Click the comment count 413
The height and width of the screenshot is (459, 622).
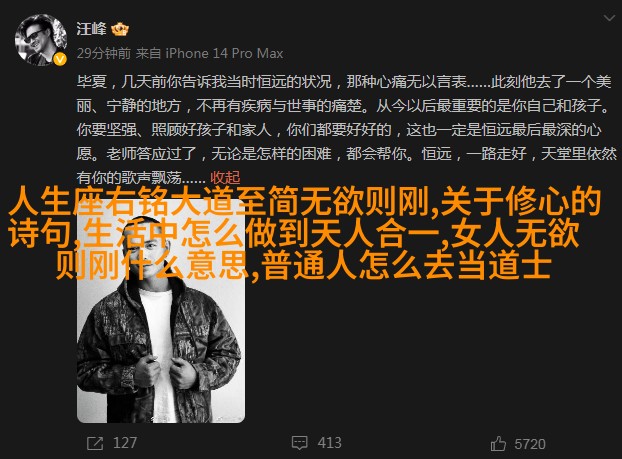(330, 443)
